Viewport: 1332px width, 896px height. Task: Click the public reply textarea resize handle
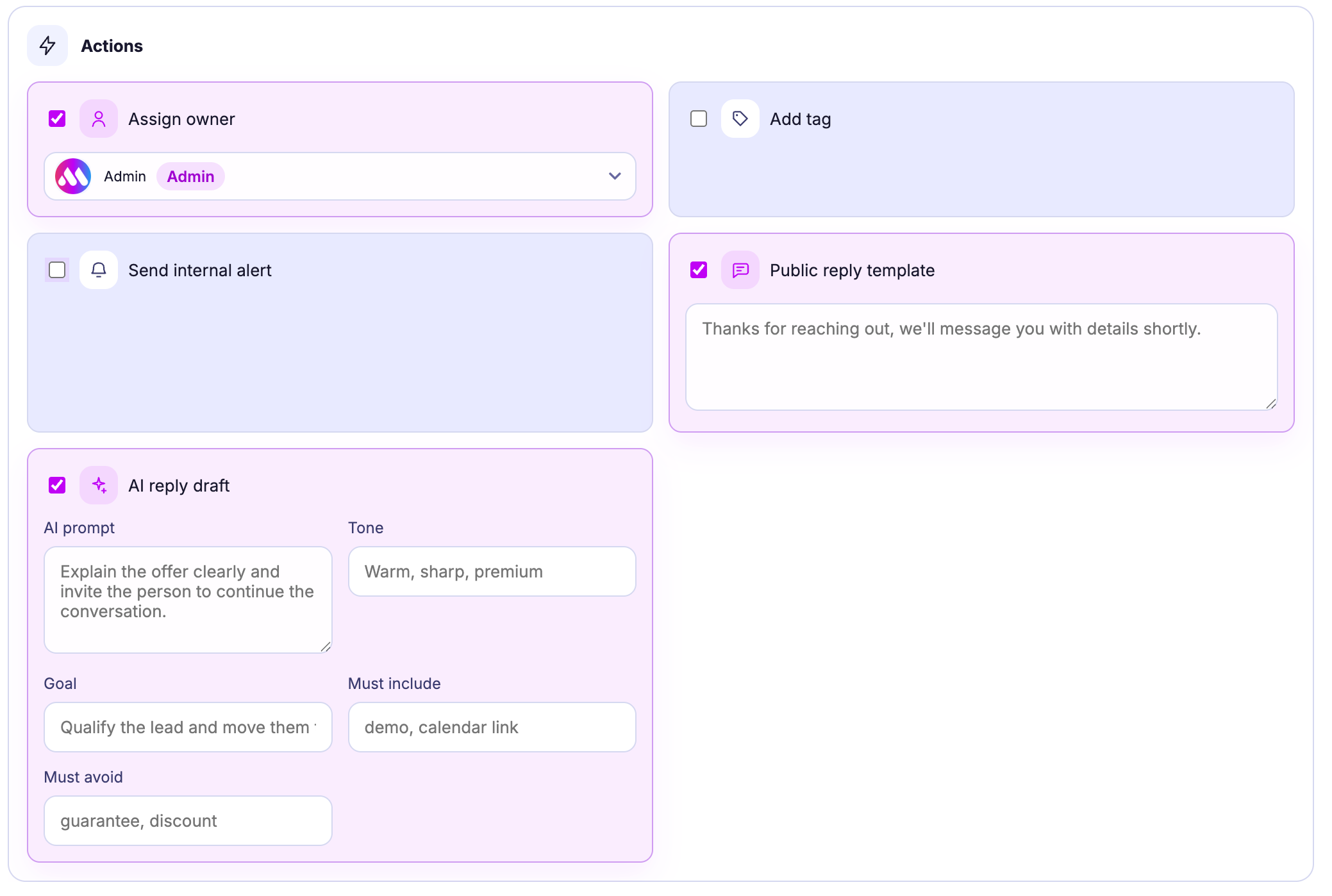(x=1271, y=404)
